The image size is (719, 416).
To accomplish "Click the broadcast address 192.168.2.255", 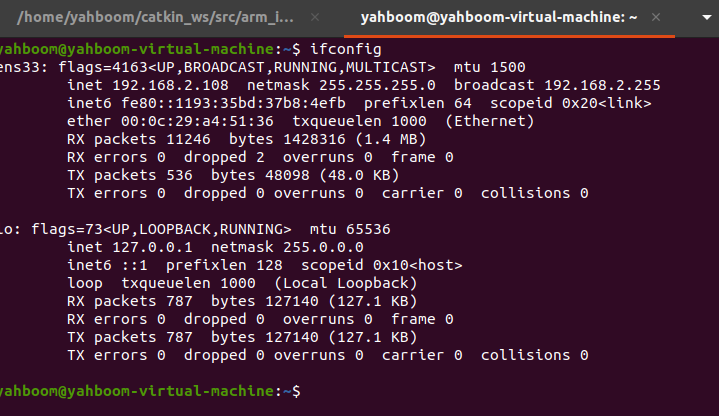I will click(x=602, y=85).
